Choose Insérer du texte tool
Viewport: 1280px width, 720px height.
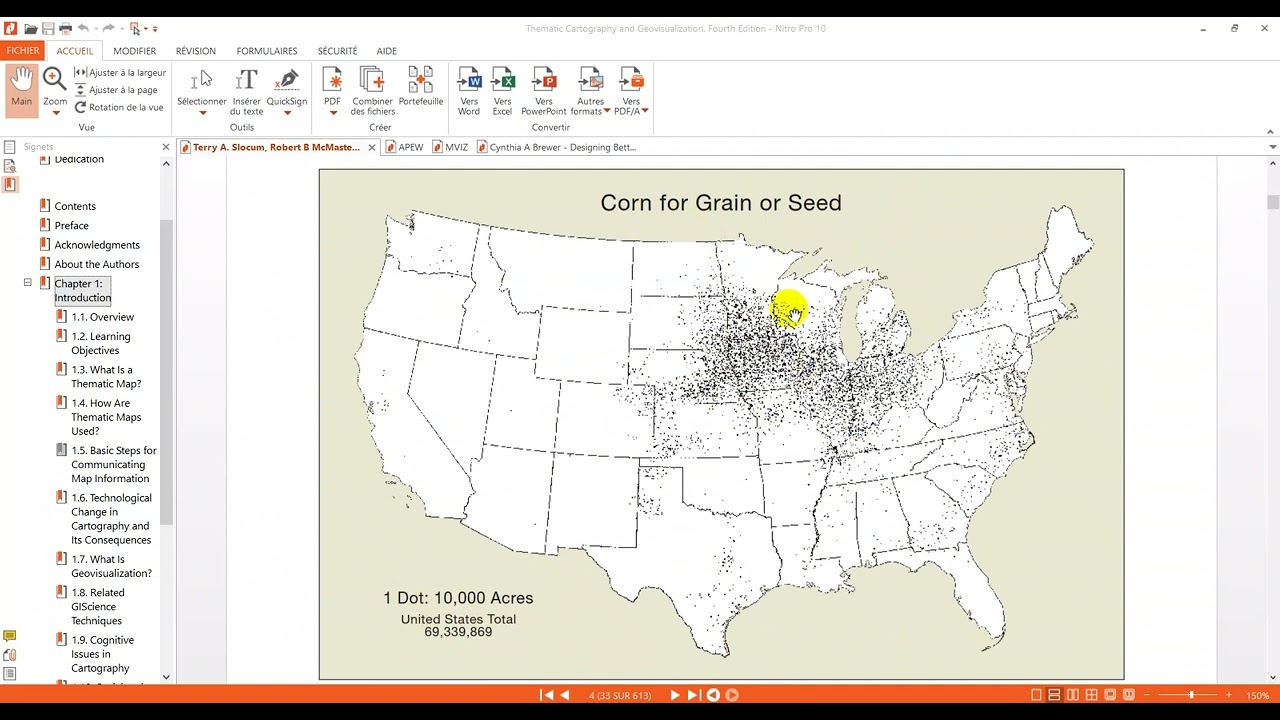[246, 90]
